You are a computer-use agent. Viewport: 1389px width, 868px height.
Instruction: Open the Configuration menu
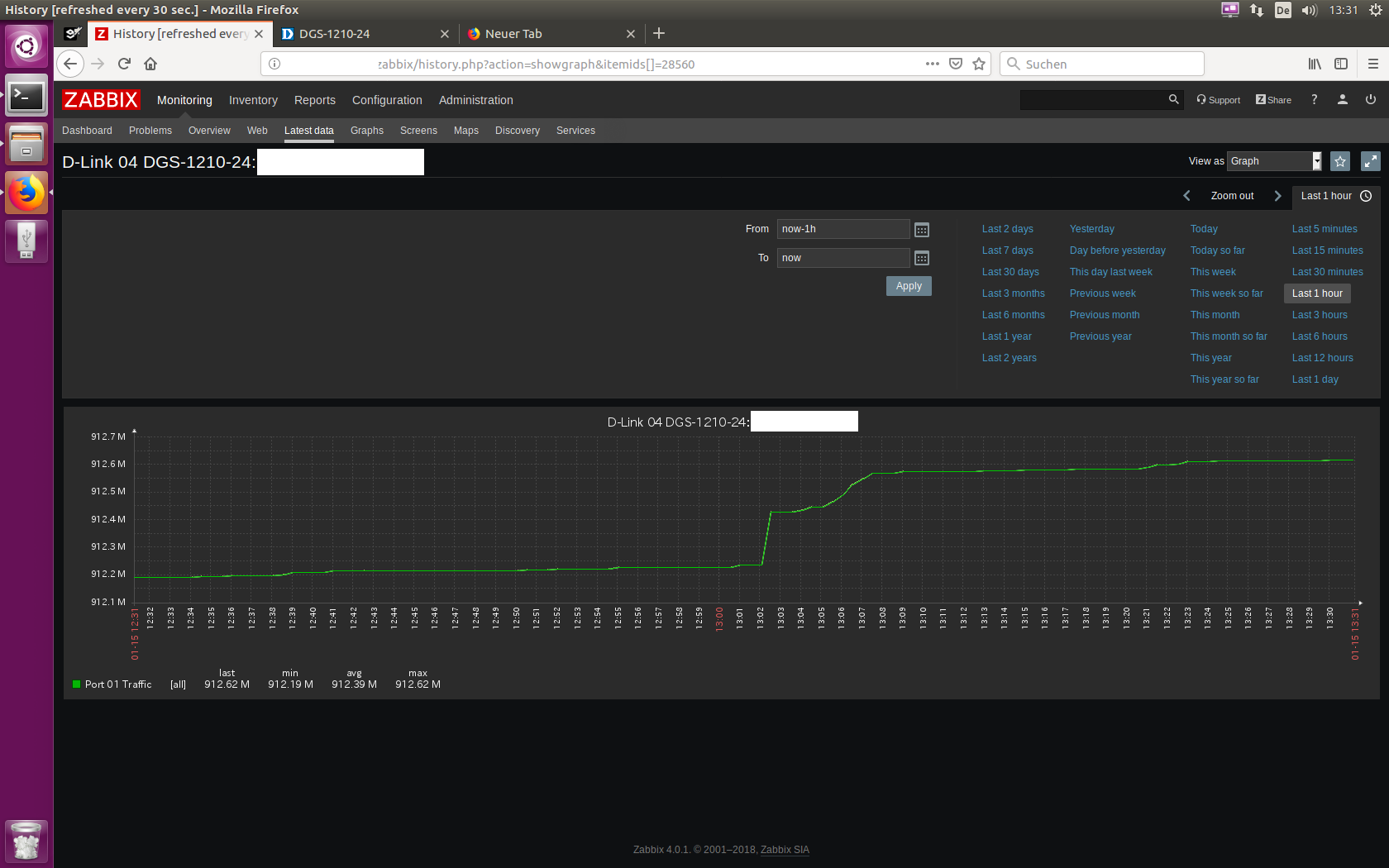(x=387, y=100)
